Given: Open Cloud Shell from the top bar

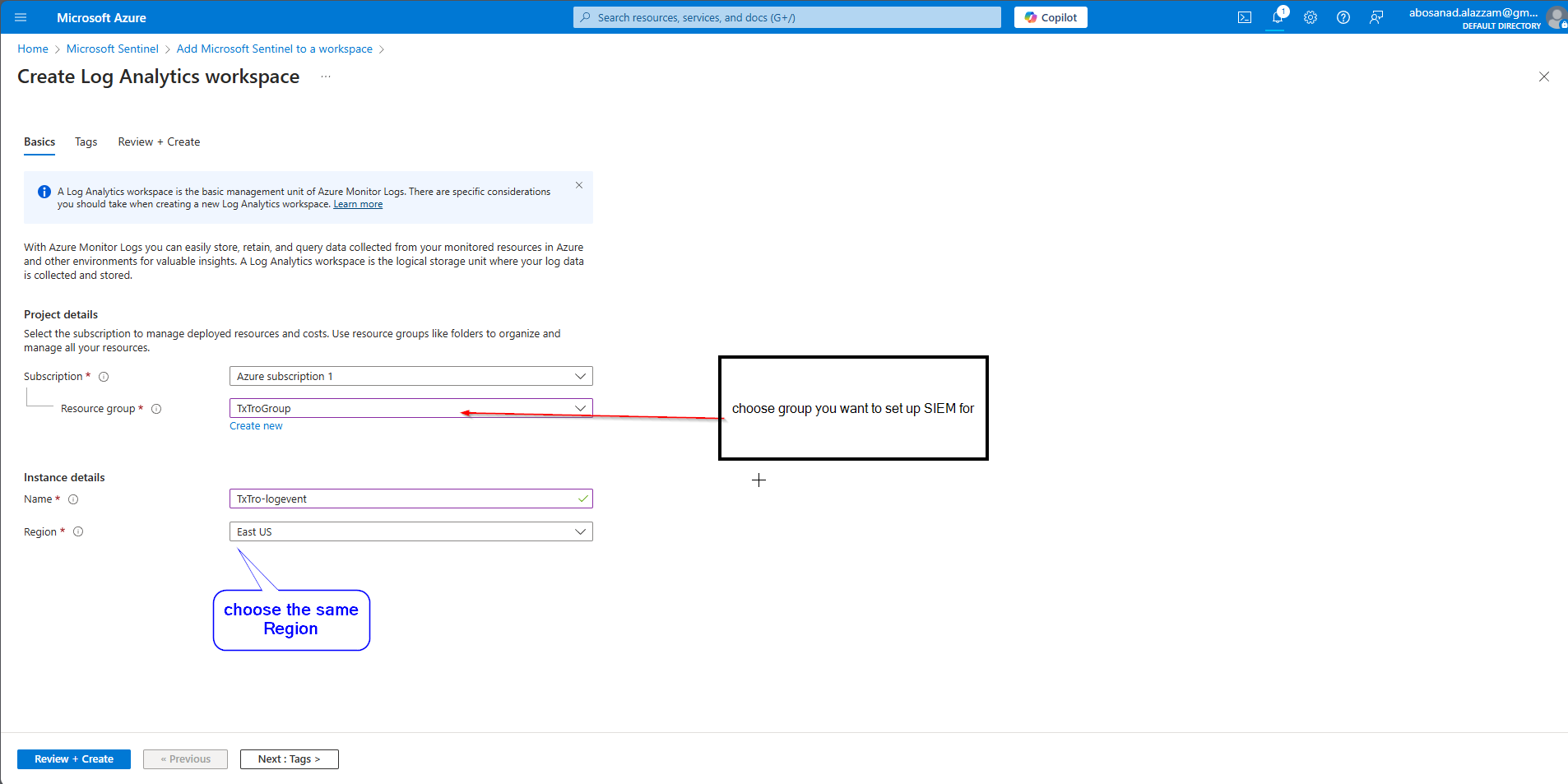Looking at the screenshot, I should [1245, 17].
